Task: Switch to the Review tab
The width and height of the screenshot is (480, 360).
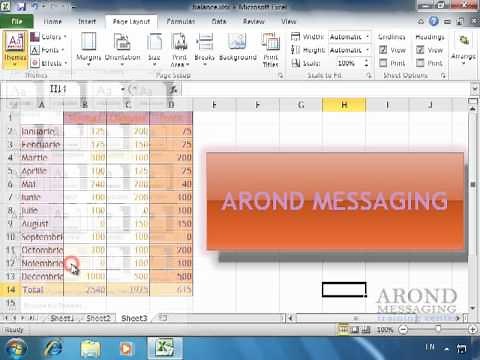Action: (x=253, y=21)
